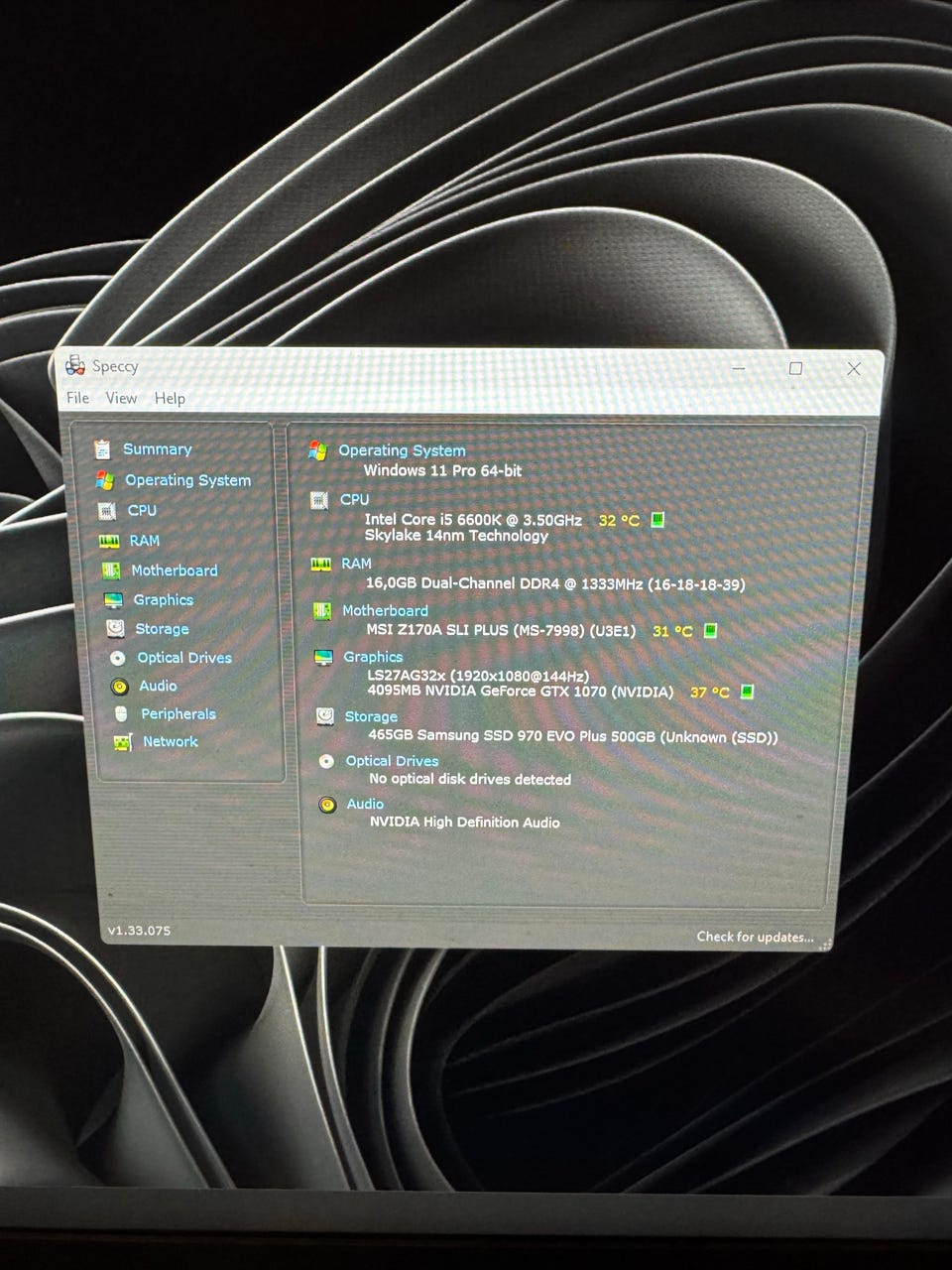952x1270 pixels.
Task: Open the Optical Drives heading link in summary
Action: 392,761
